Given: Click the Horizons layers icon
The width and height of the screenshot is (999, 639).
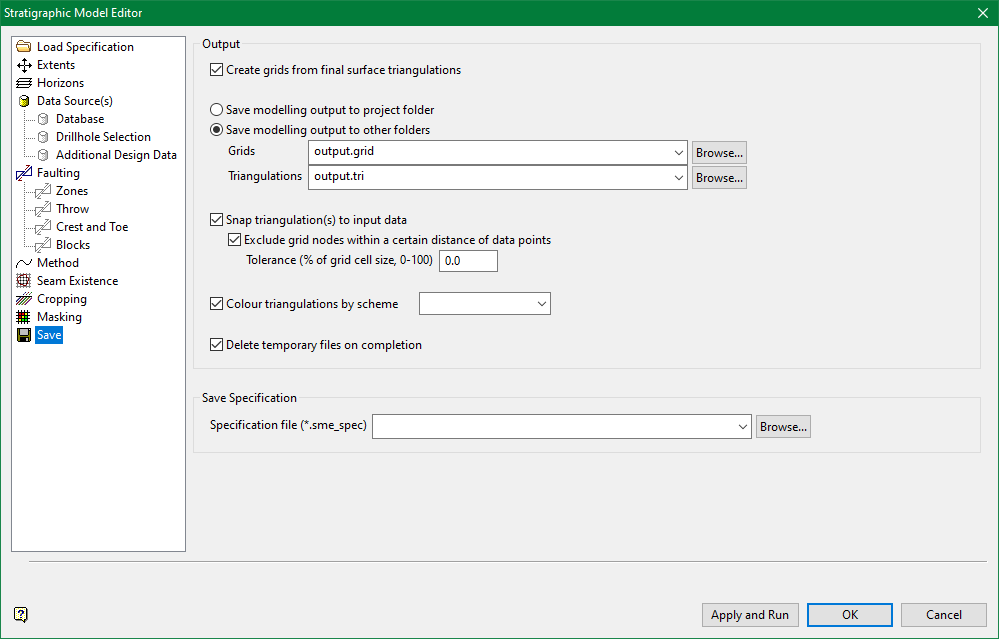Looking at the screenshot, I should [24, 83].
